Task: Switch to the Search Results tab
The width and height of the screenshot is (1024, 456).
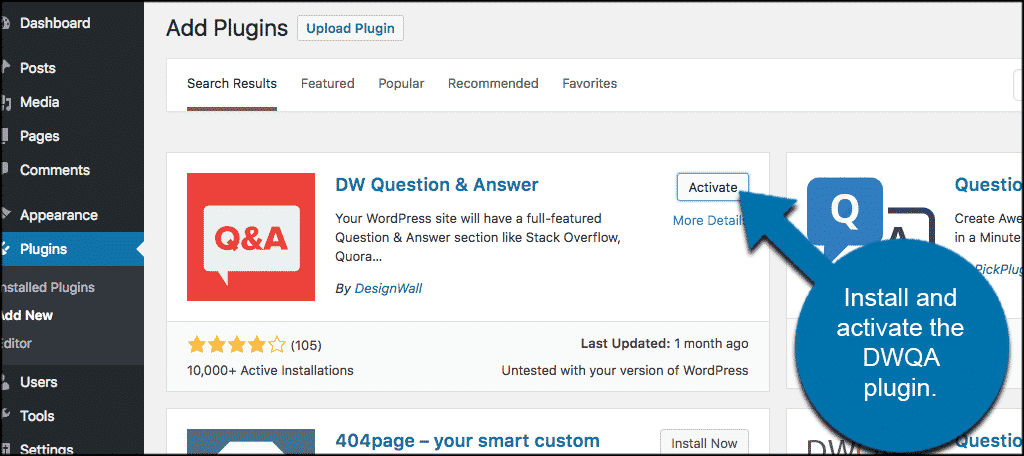Action: pyautogui.click(x=232, y=84)
